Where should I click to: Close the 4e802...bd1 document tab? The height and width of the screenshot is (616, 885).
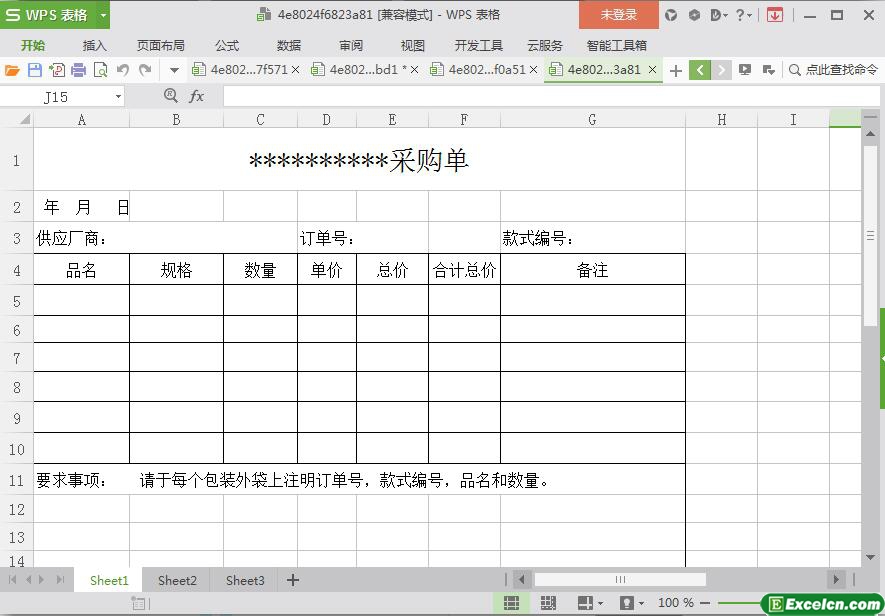tap(414, 70)
